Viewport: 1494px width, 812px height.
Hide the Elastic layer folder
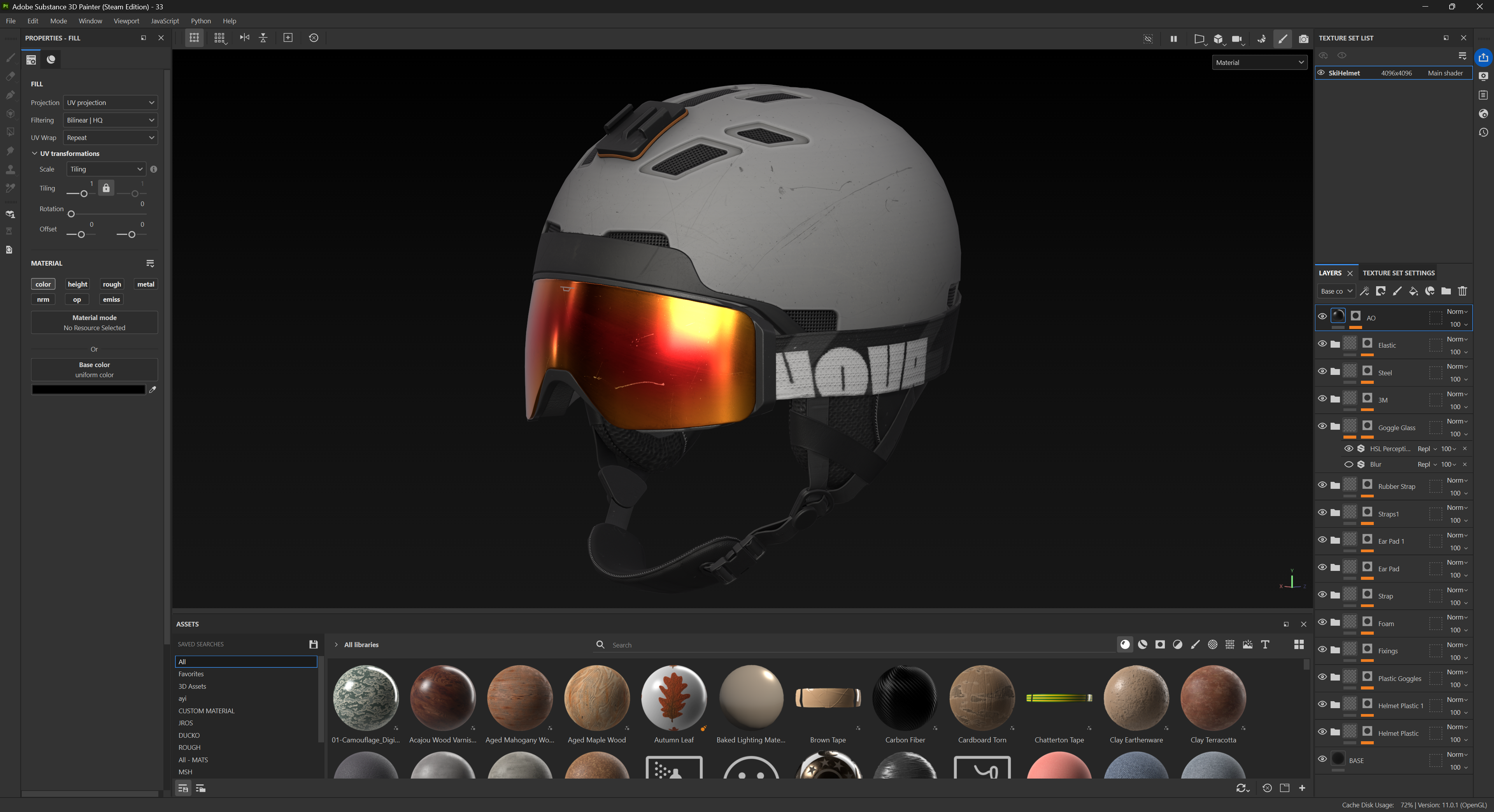(x=1322, y=343)
